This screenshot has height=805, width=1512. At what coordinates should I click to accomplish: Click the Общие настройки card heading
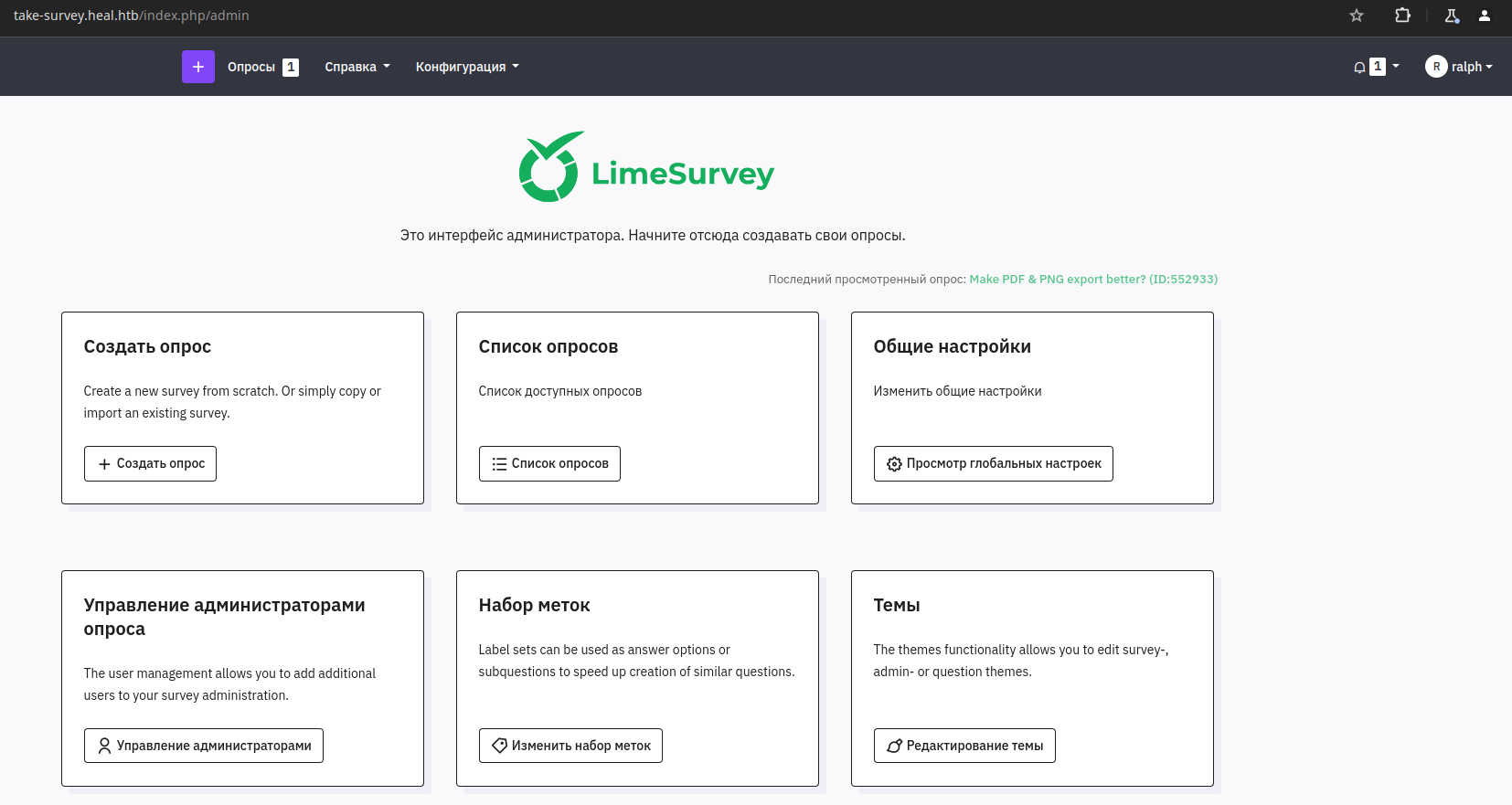(953, 346)
